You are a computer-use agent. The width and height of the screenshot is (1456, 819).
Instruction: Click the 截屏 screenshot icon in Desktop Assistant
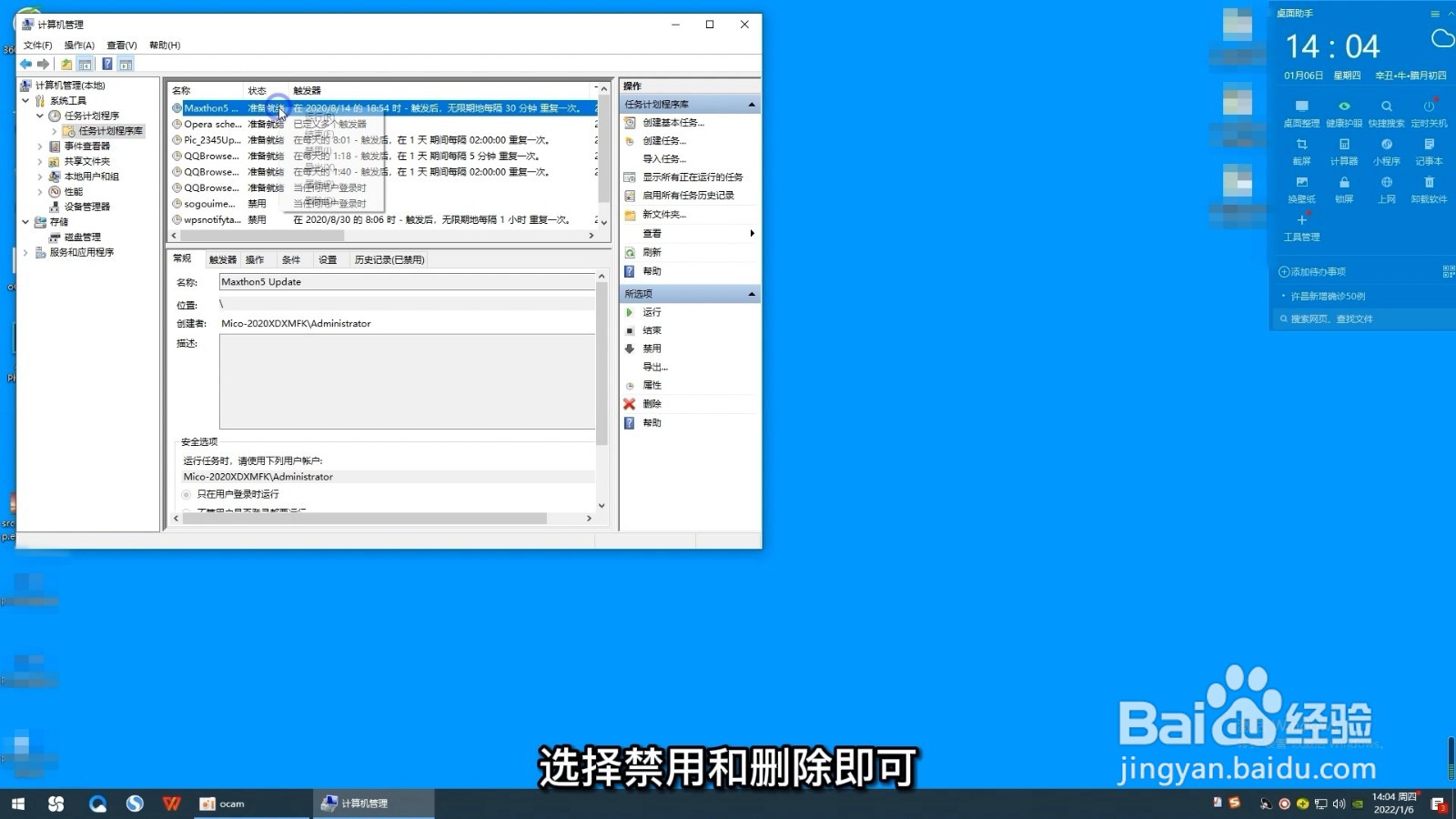coord(1302,146)
